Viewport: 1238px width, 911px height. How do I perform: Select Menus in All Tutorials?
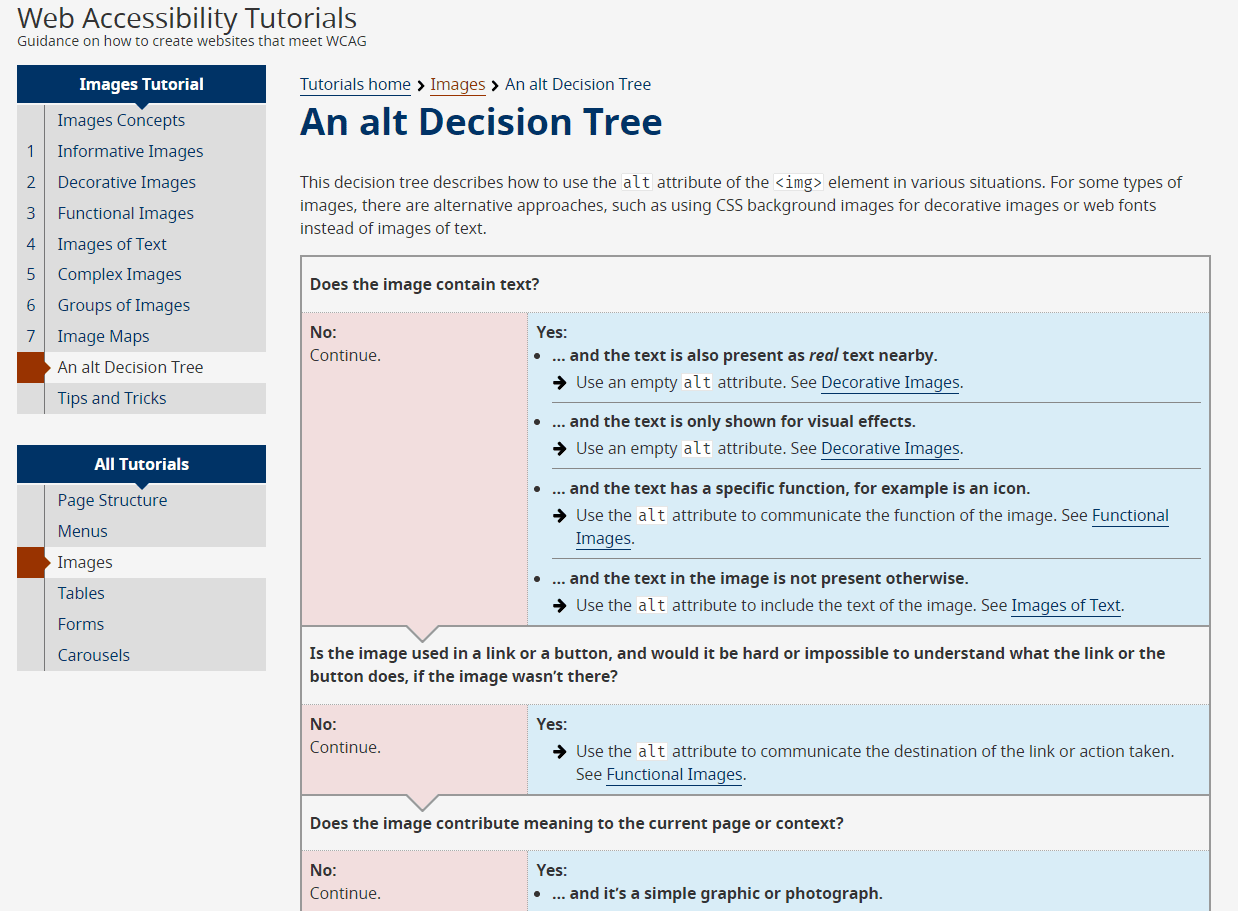pos(82,531)
